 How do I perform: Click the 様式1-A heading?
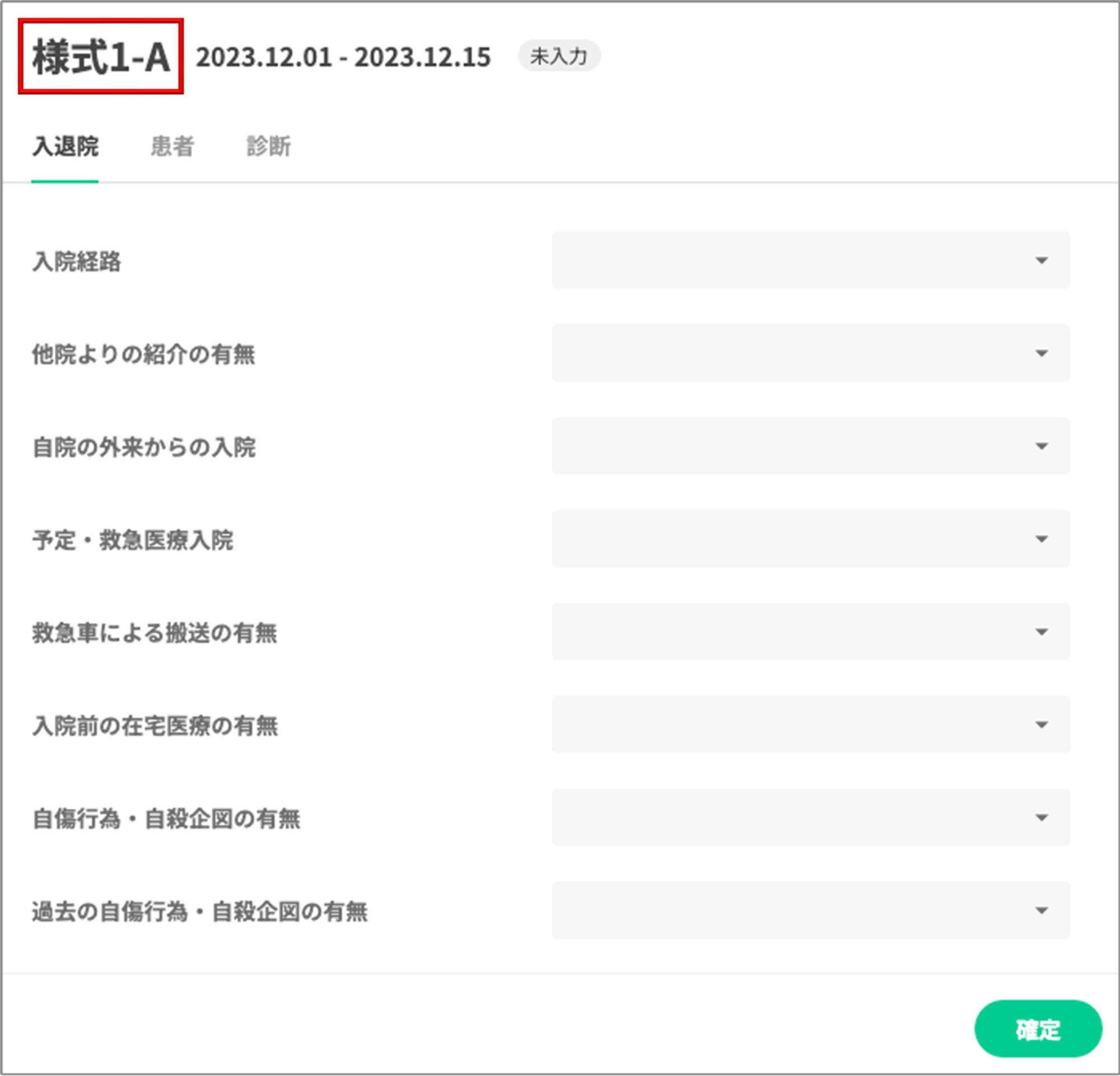coord(101,57)
